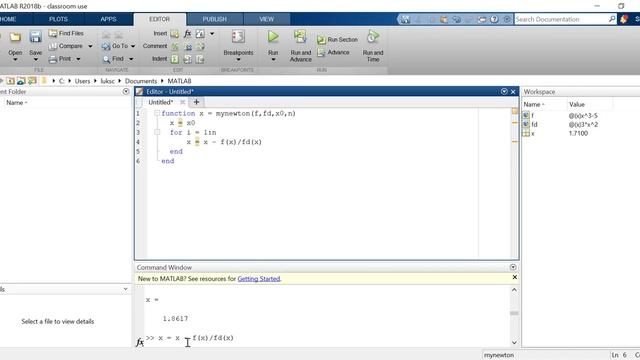Open the Breakpoints dropdown arrow
Image resolution: width=640 pixels, height=360 pixels.
tap(238, 60)
